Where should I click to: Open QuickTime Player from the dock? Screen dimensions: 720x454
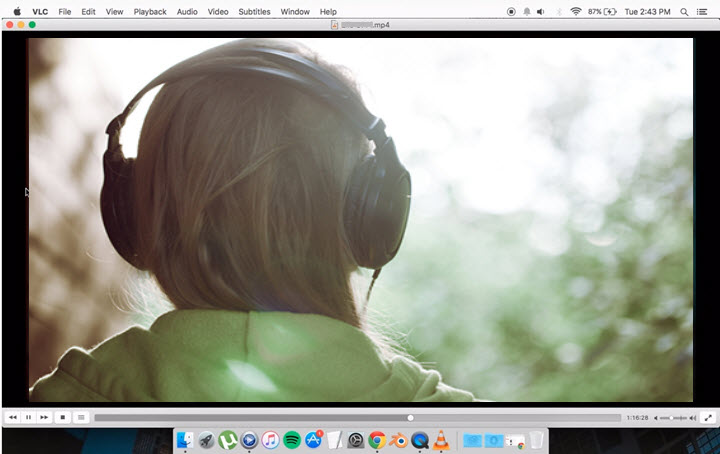(420, 440)
